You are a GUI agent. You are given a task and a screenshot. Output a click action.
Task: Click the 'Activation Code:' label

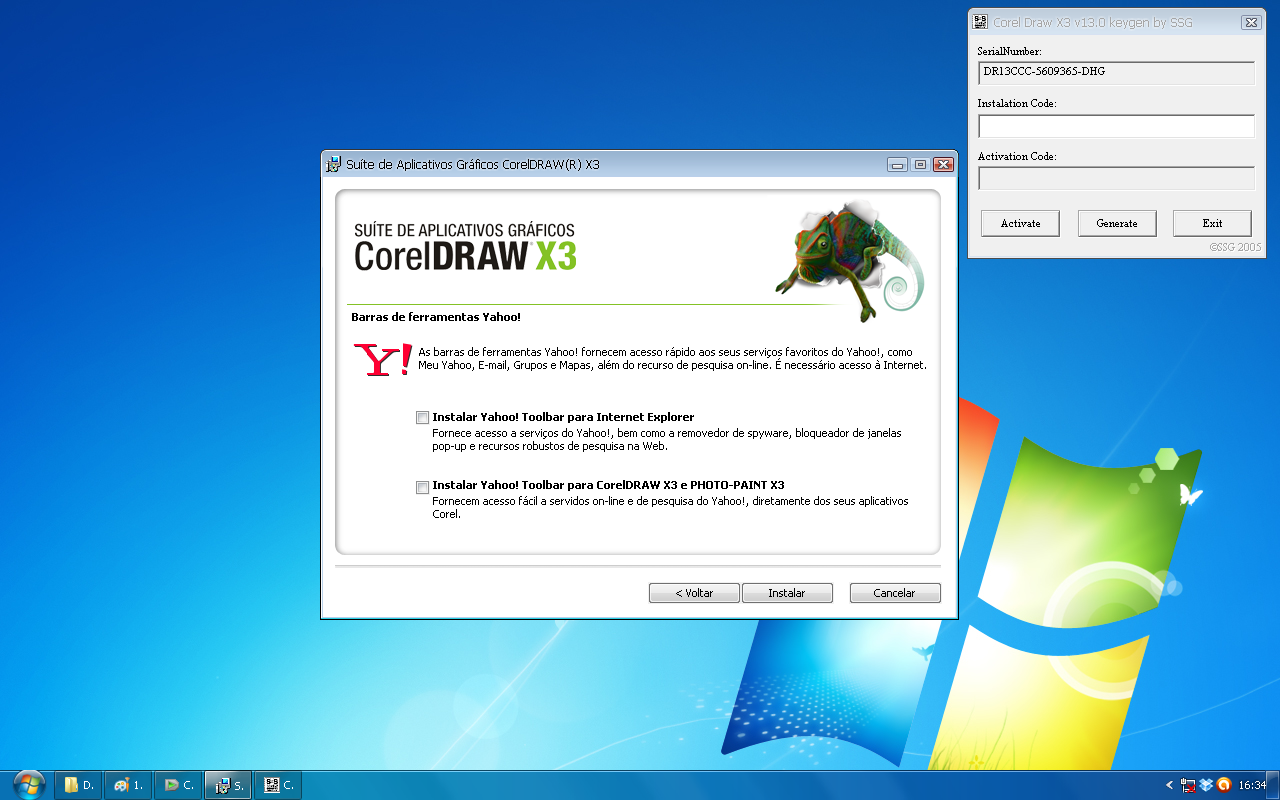[1017, 156]
